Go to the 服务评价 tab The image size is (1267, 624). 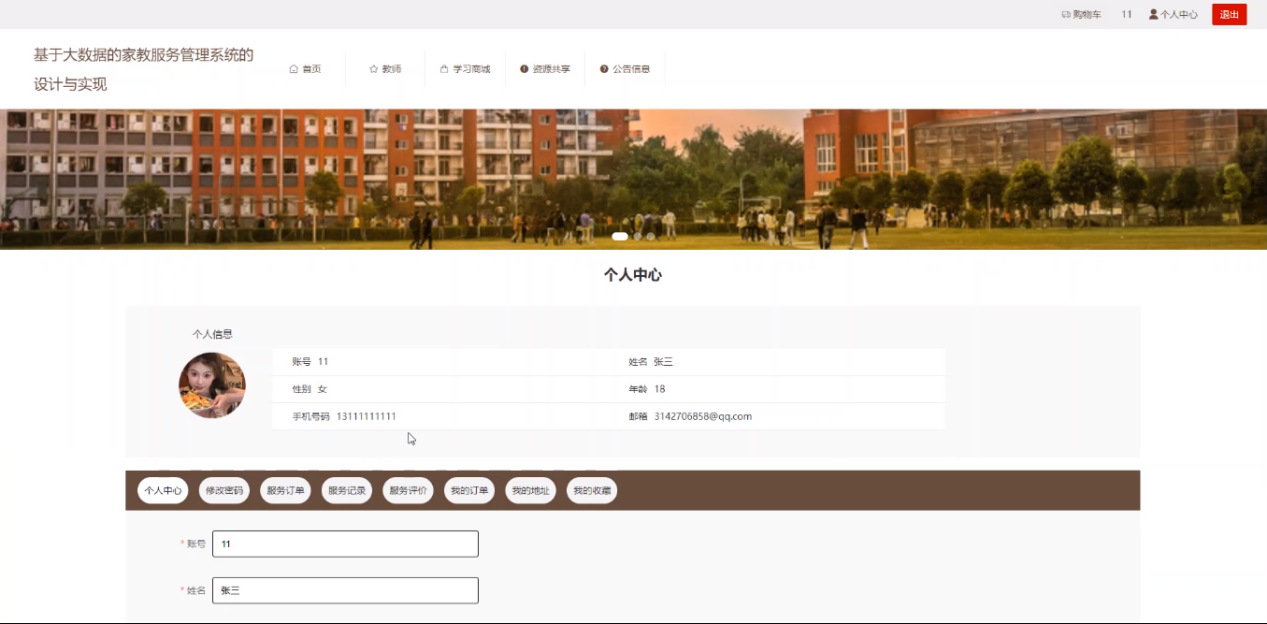point(408,491)
